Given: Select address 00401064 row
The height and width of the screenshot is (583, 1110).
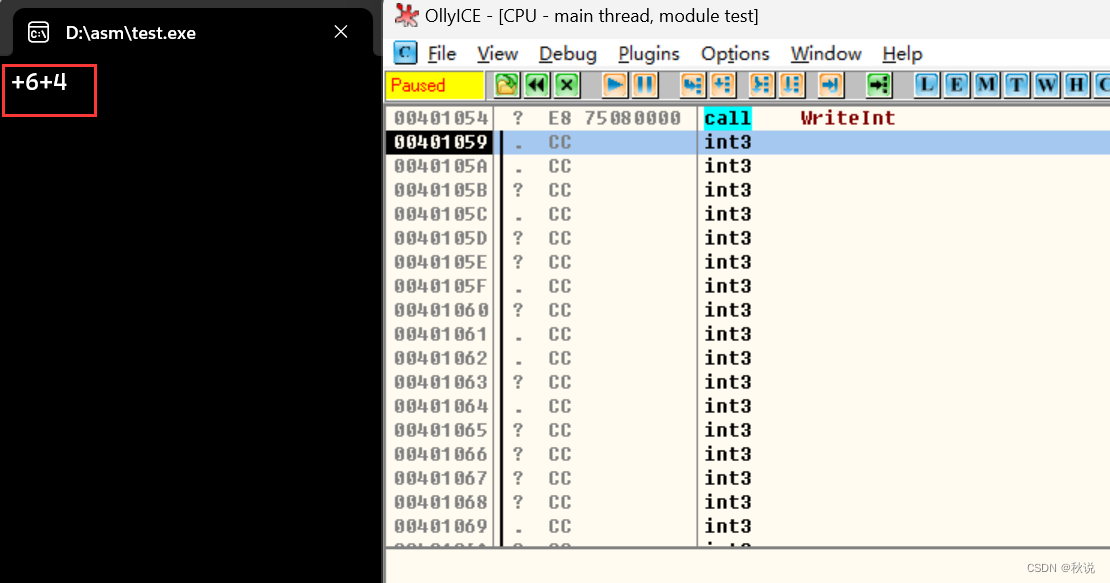Looking at the screenshot, I should click(440, 407).
